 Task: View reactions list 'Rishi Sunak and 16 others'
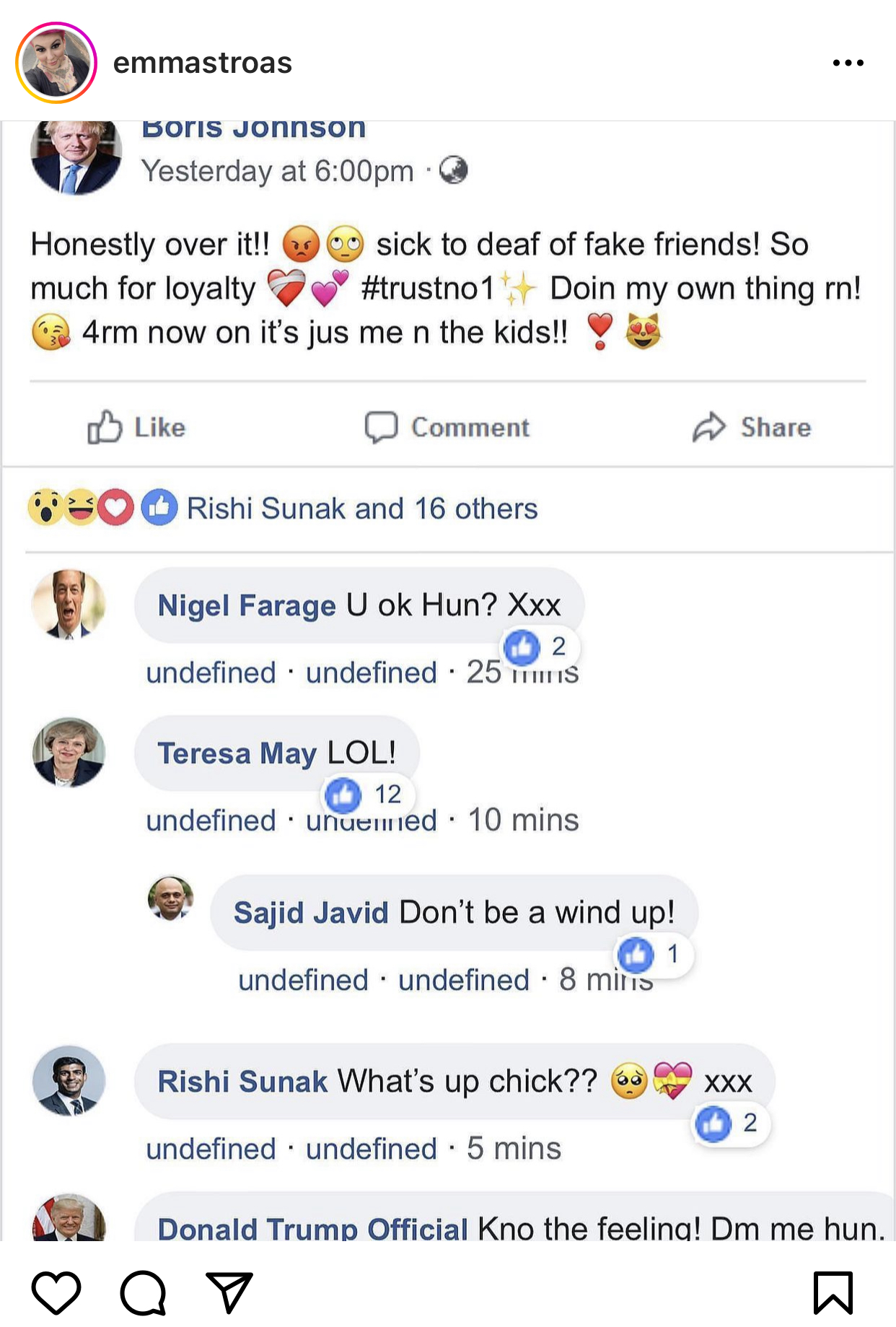pyautogui.click(x=362, y=509)
